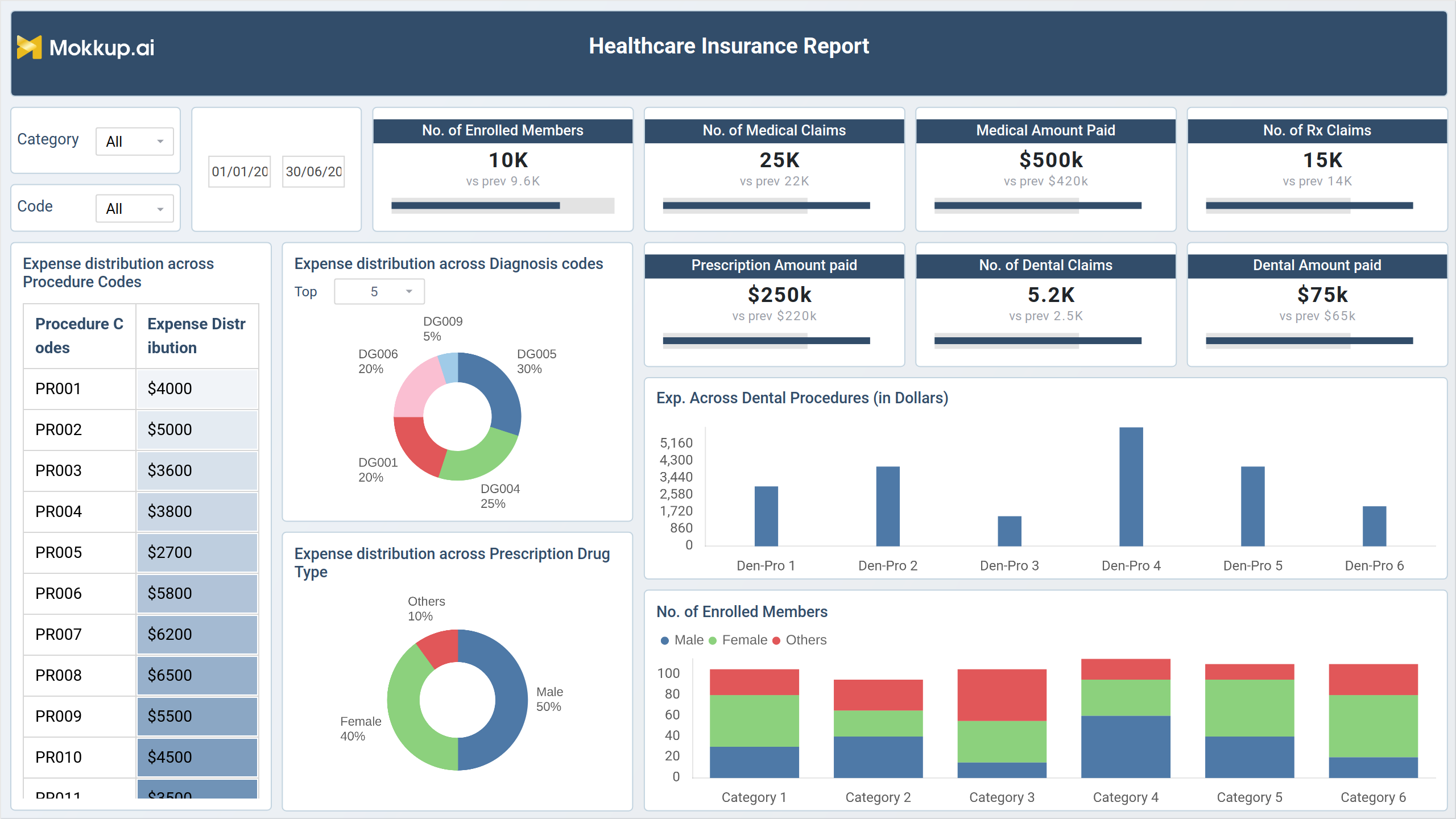Toggle the Male legend item
This screenshot has height=819, width=1456.
[x=682, y=640]
